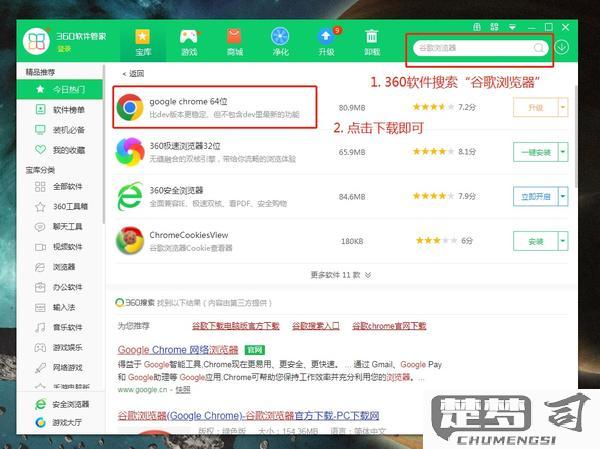Click 安装 for ChromeCookiesView
Viewport: 600px width, 449px height.
[x=536, y=242]
